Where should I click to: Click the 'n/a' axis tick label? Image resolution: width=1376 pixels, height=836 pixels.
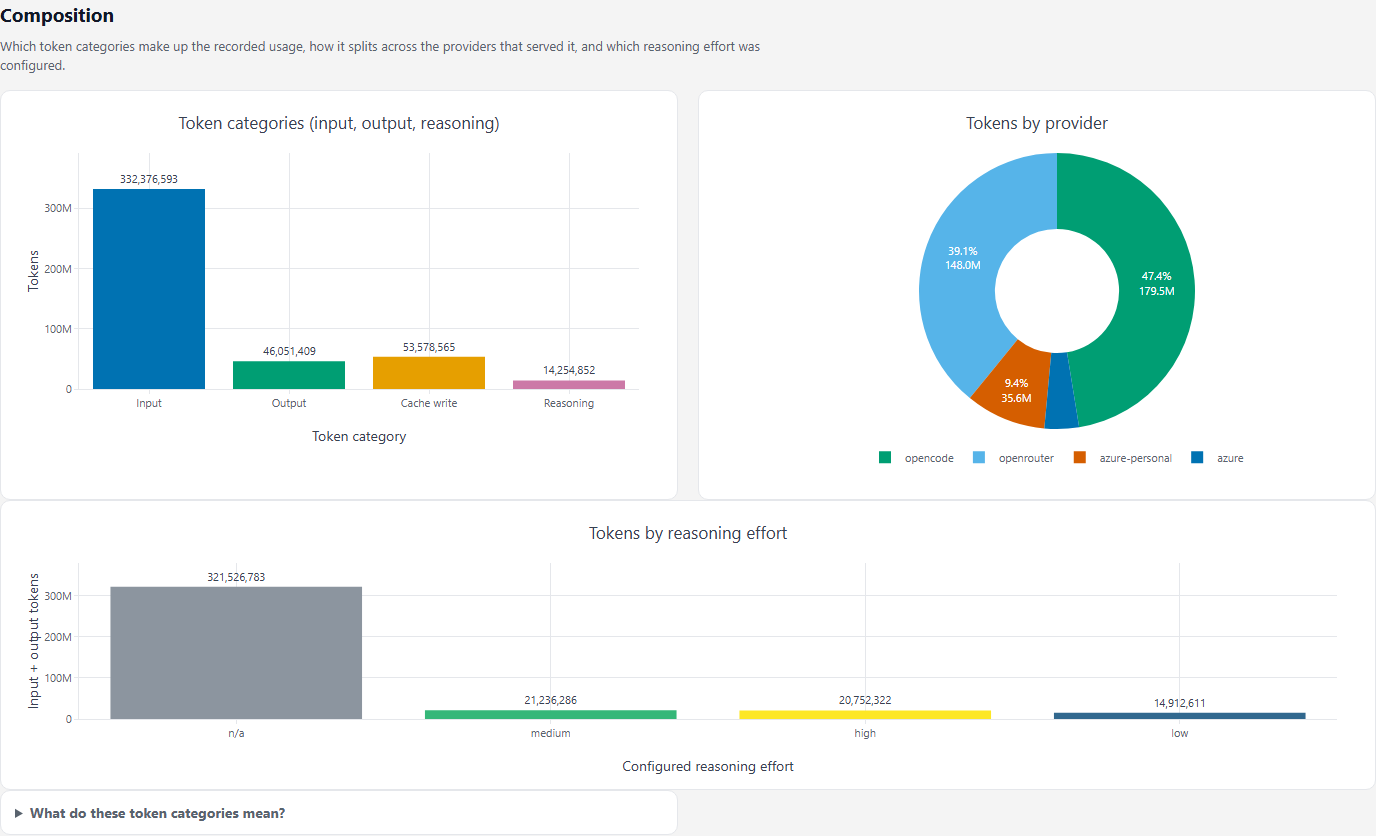(x=236, y=733)
